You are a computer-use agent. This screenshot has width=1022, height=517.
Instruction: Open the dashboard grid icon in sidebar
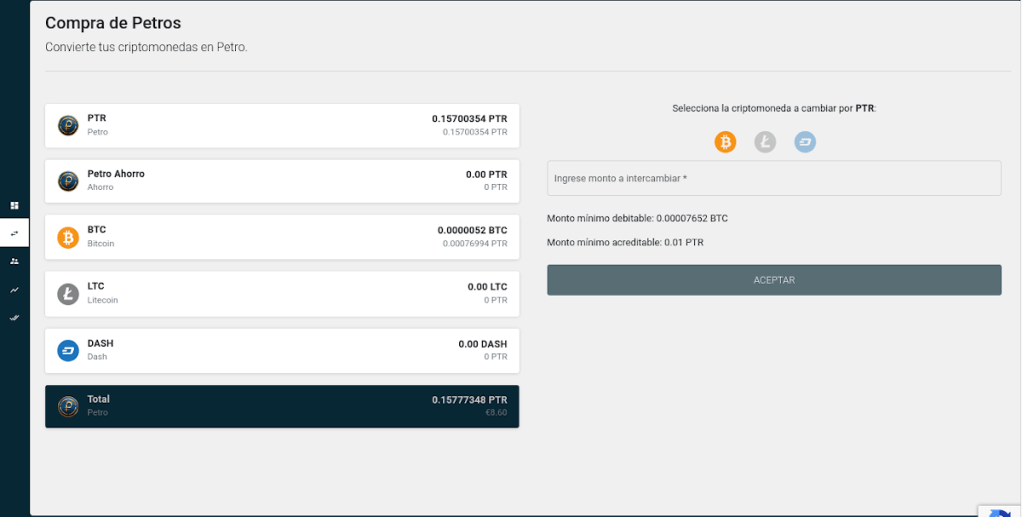click(x=14, y=205)
